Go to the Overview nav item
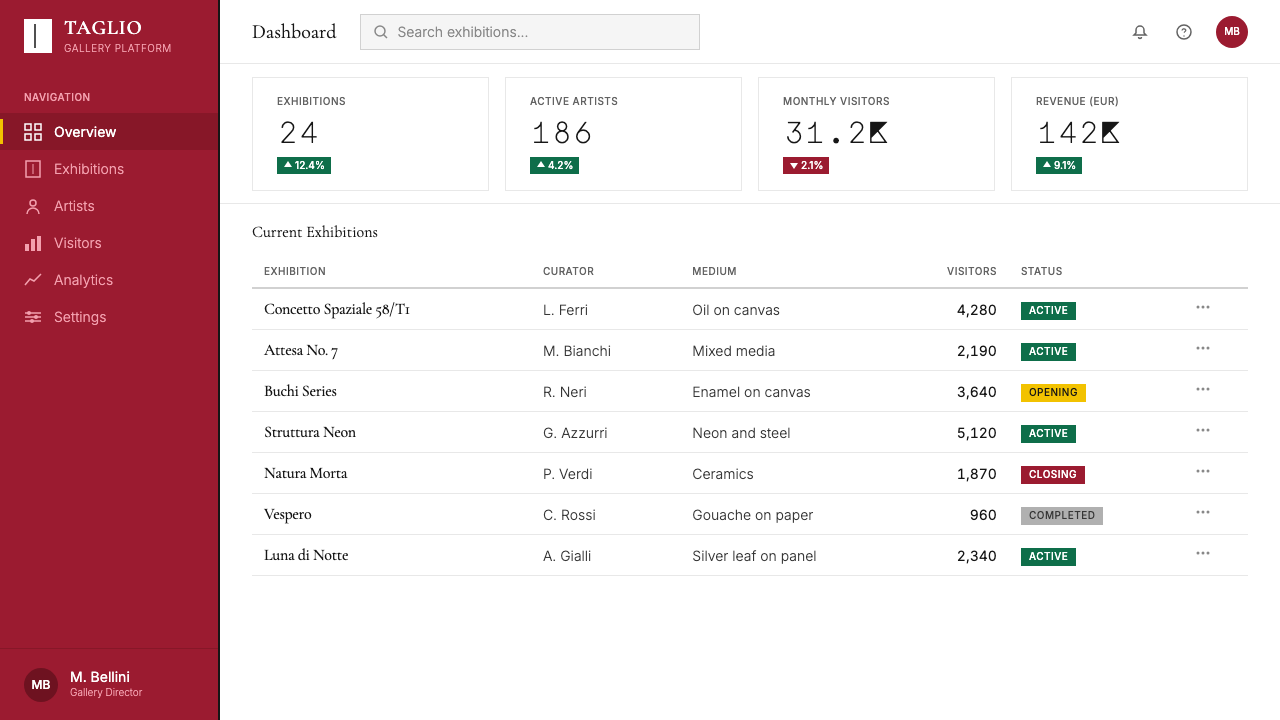The height and width of the screenshot is (720, 1280). pyautogui.click(x=109, y=132)
